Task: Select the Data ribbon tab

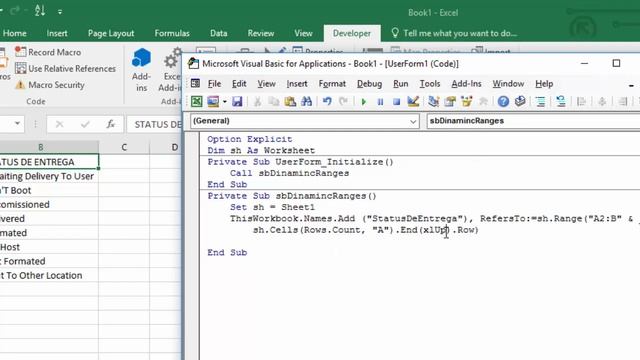Action: (218, 33)
